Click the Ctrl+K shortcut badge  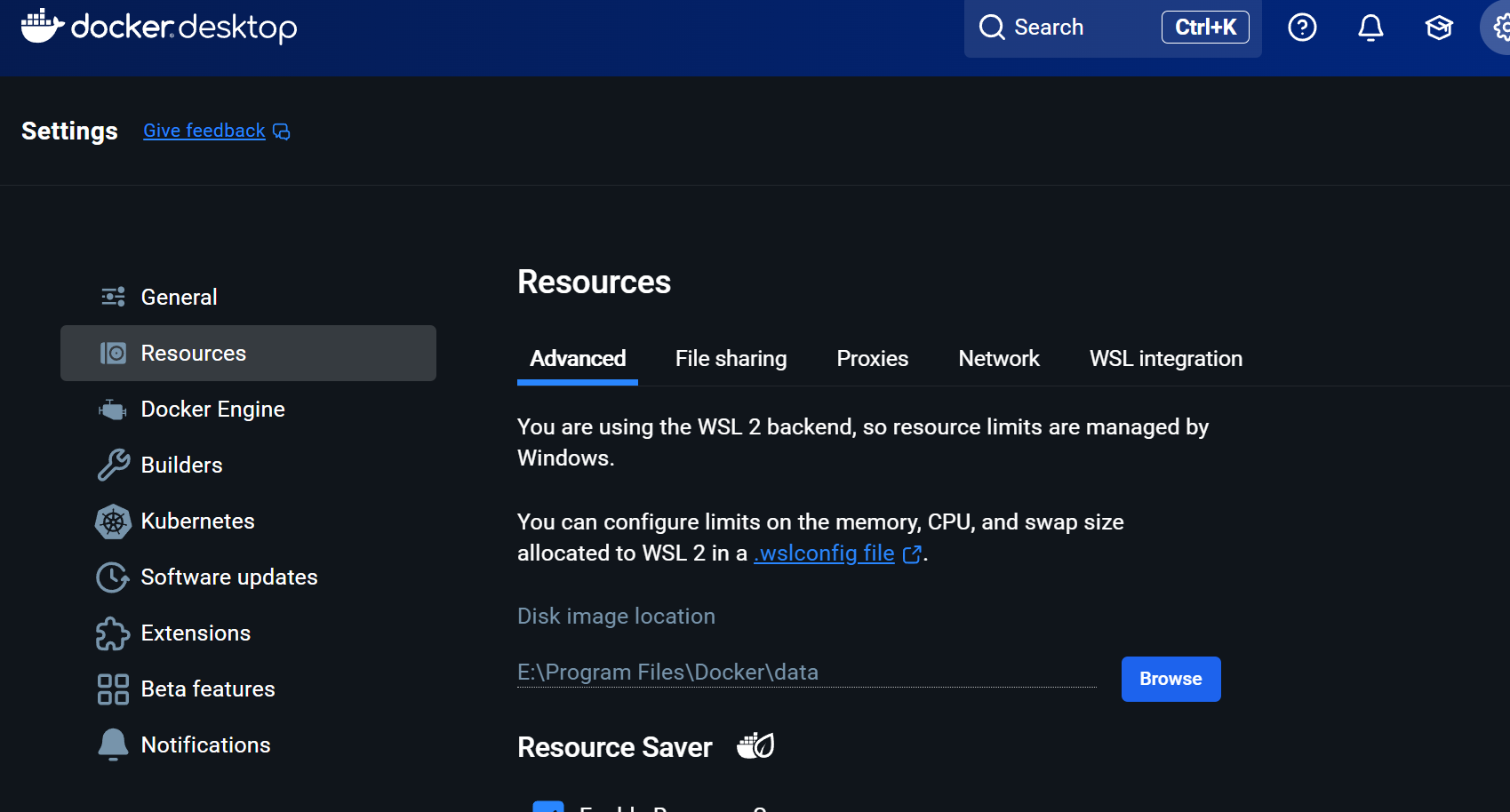coord(1205,28)
